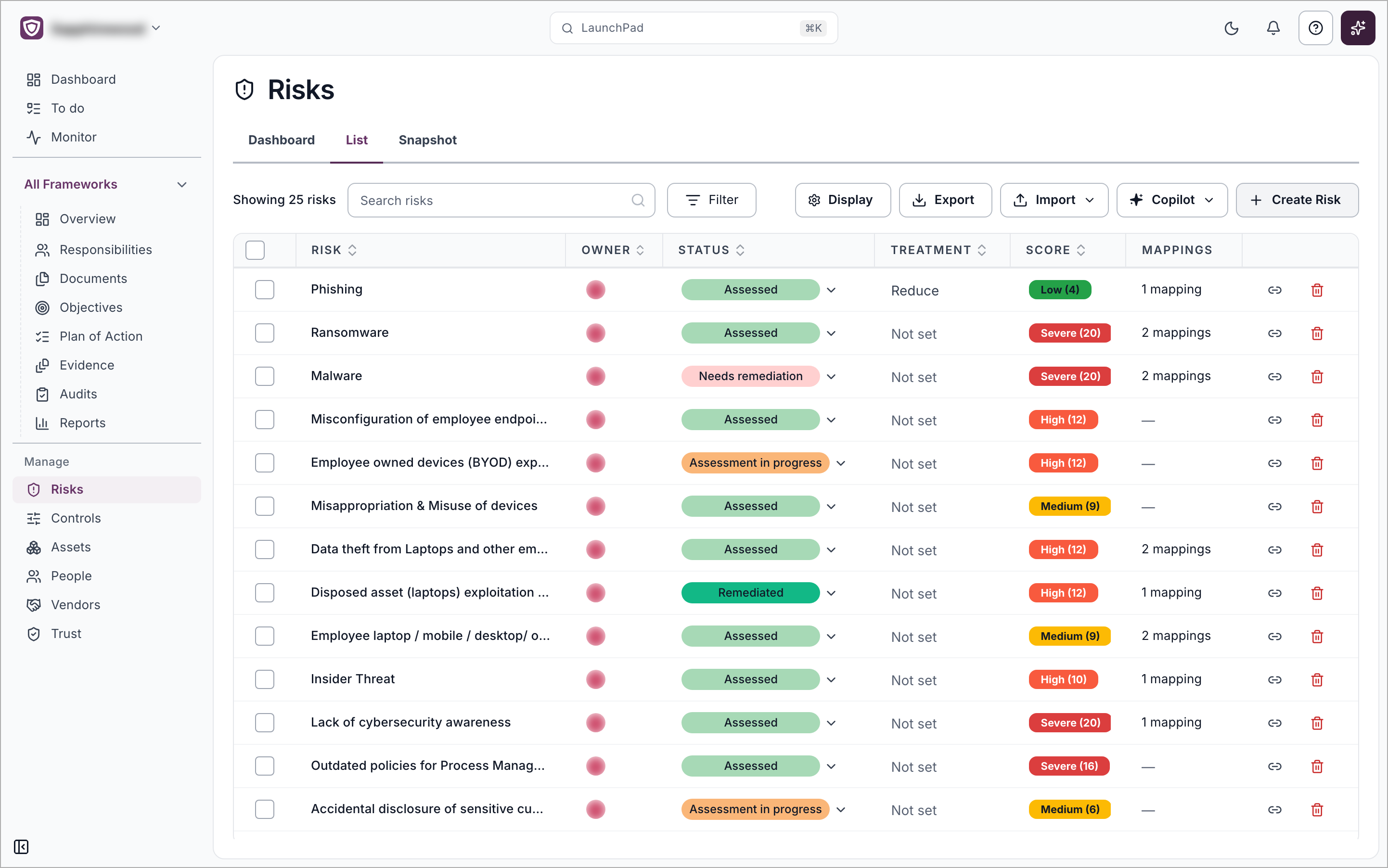The image size is (1388, 868).
Task: Open Malware Needs remediation status dropdown
Action: [x=831, y=377]
